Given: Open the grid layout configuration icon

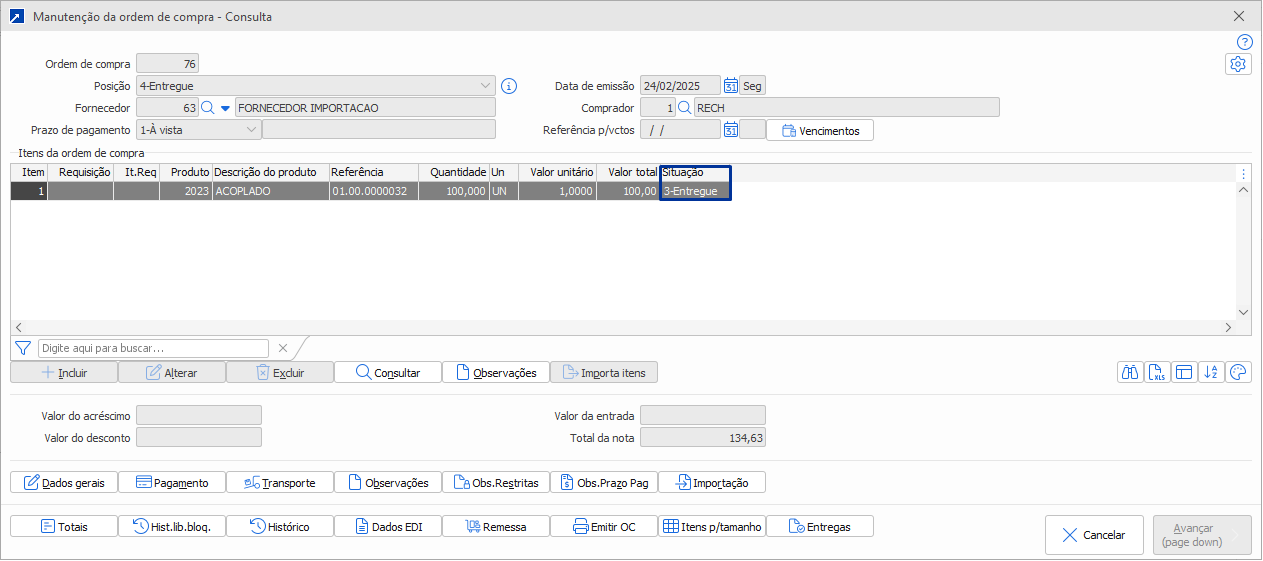Looking at the screenshot, I should (x=1184, y=372).
